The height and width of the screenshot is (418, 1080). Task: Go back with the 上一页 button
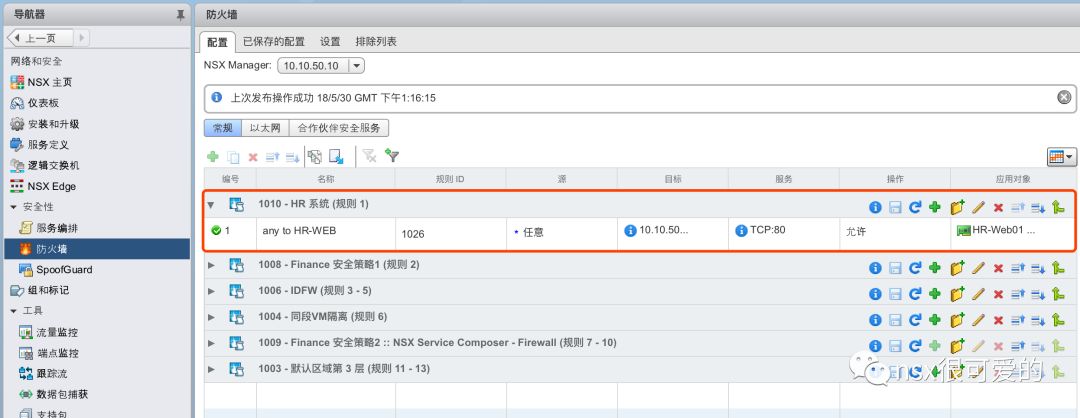39,38
